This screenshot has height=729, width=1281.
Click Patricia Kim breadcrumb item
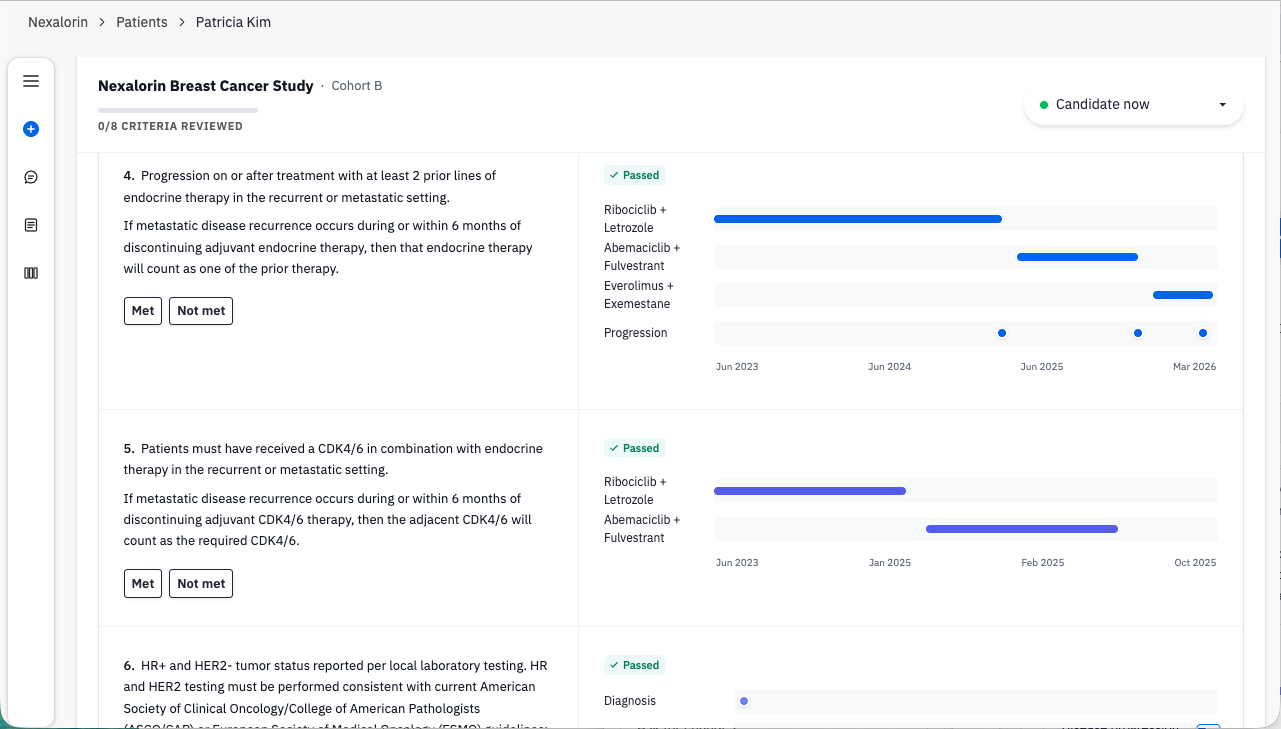pyautogui.click(x=233, y=22)
